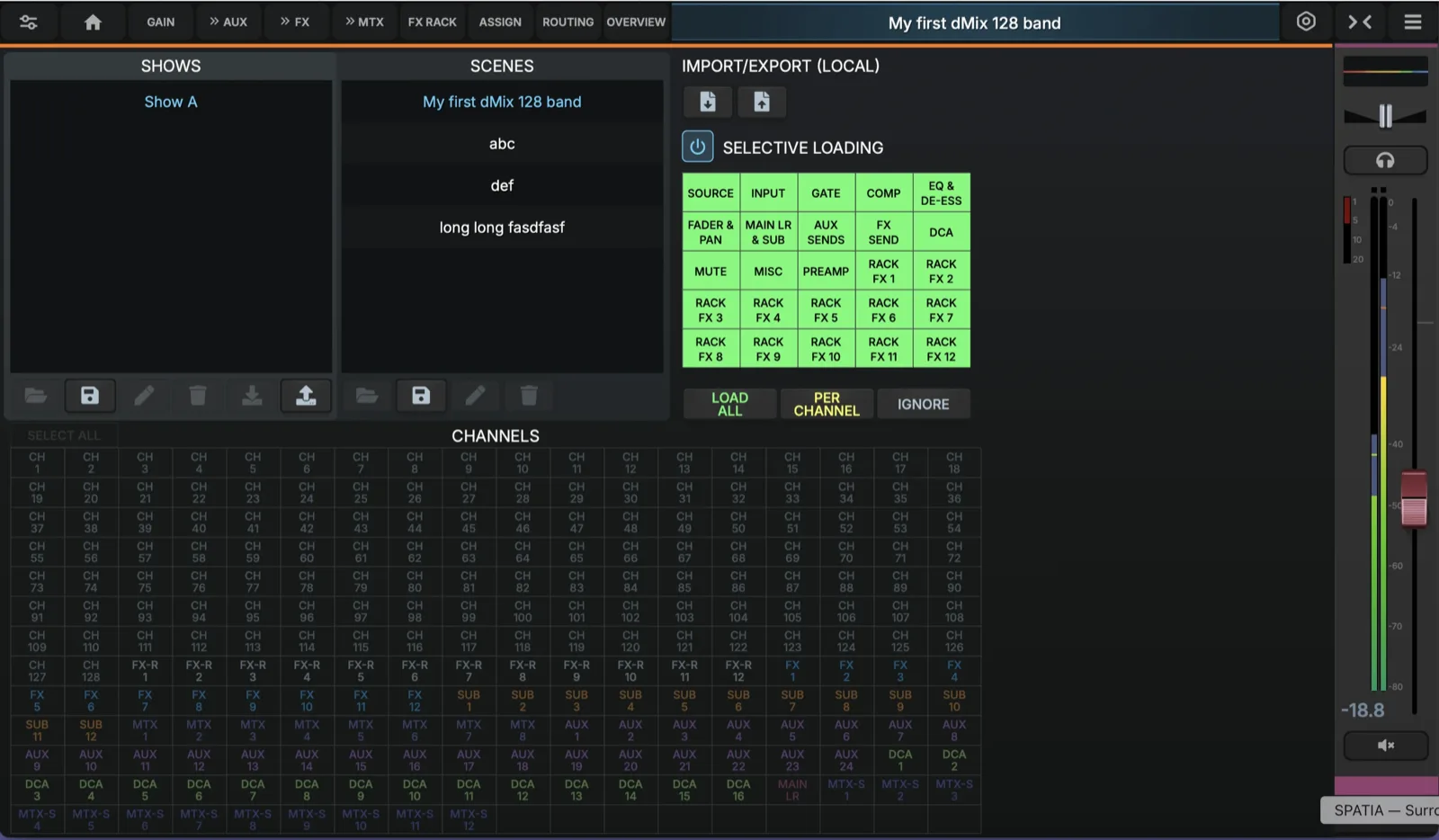Click the Shows download arrow icon

[252, 396]
